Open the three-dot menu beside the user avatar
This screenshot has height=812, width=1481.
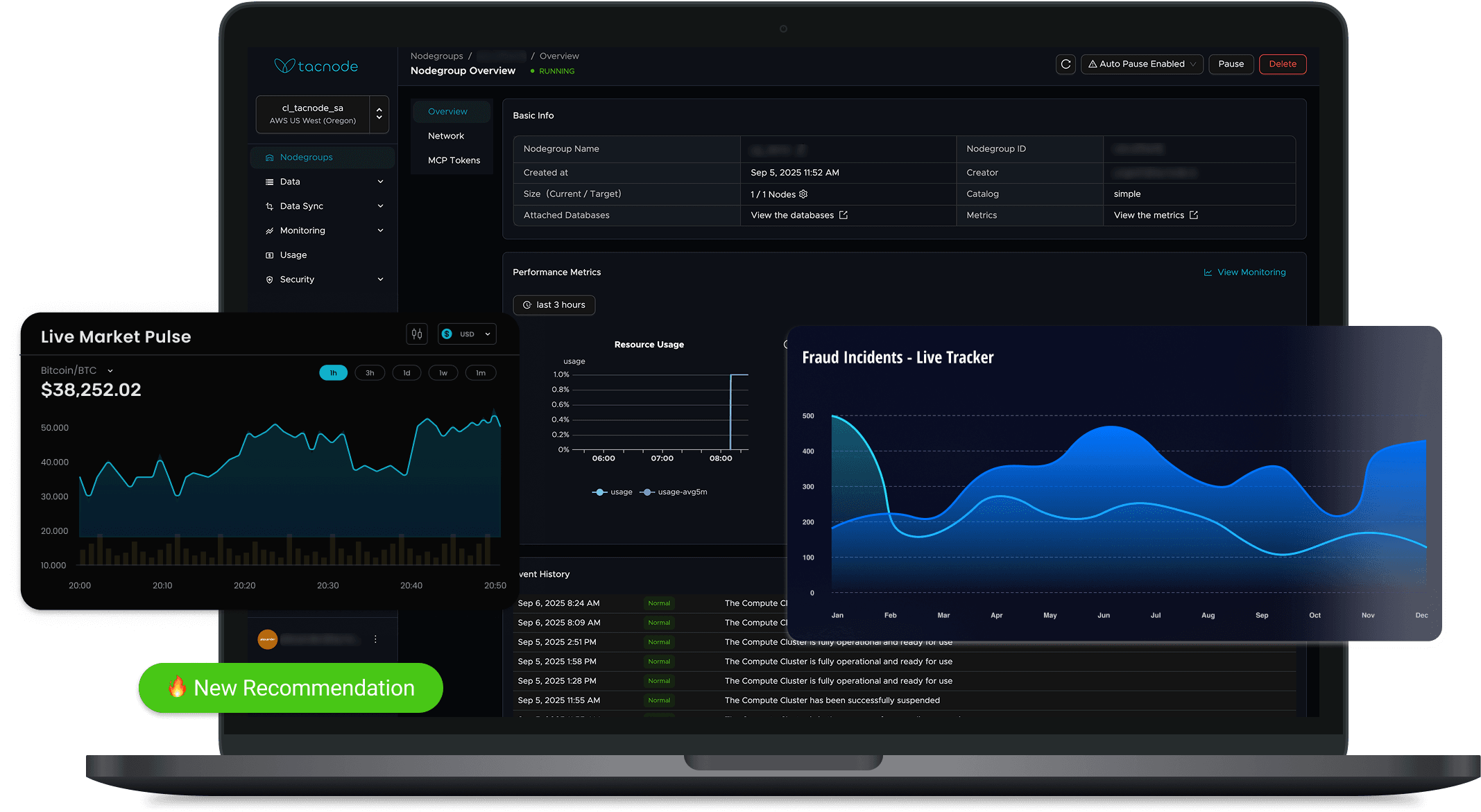pos(375,639)
